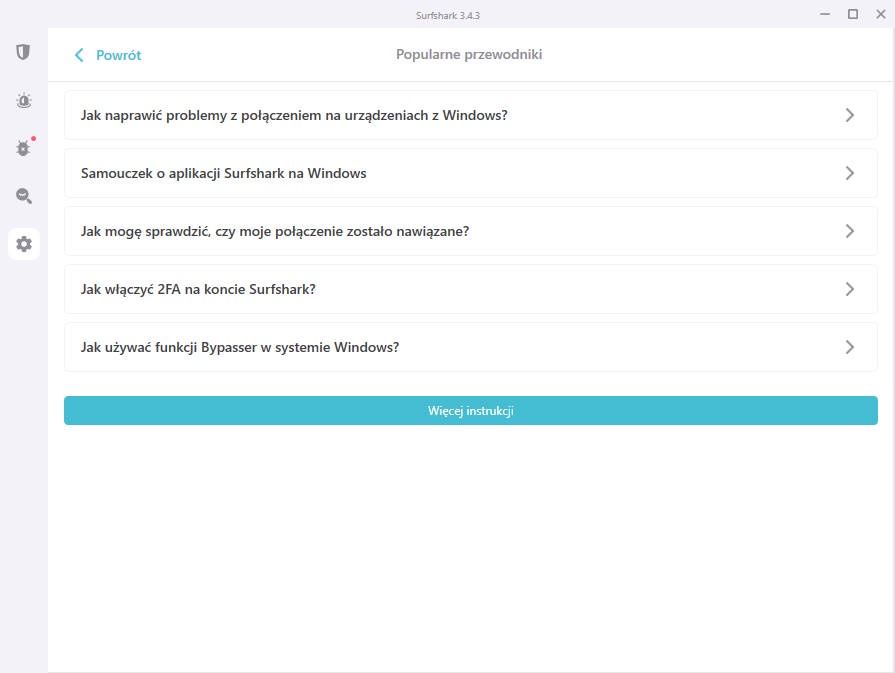Screen dimensions: 895x673
Task: Expand chevron for 2FA guide
Action: click(849, 289)
